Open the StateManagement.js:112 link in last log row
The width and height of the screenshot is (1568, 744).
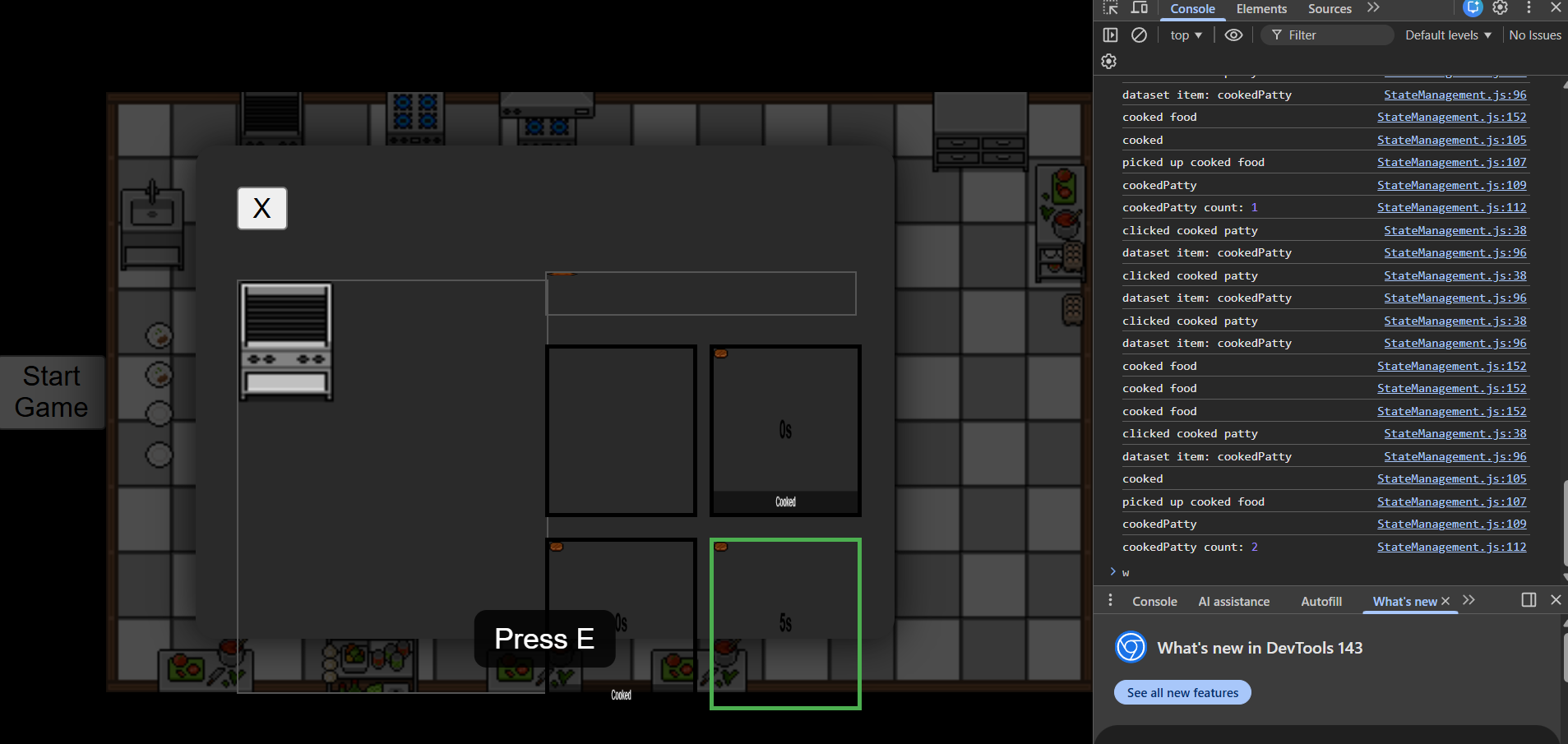coord(1451,548)
